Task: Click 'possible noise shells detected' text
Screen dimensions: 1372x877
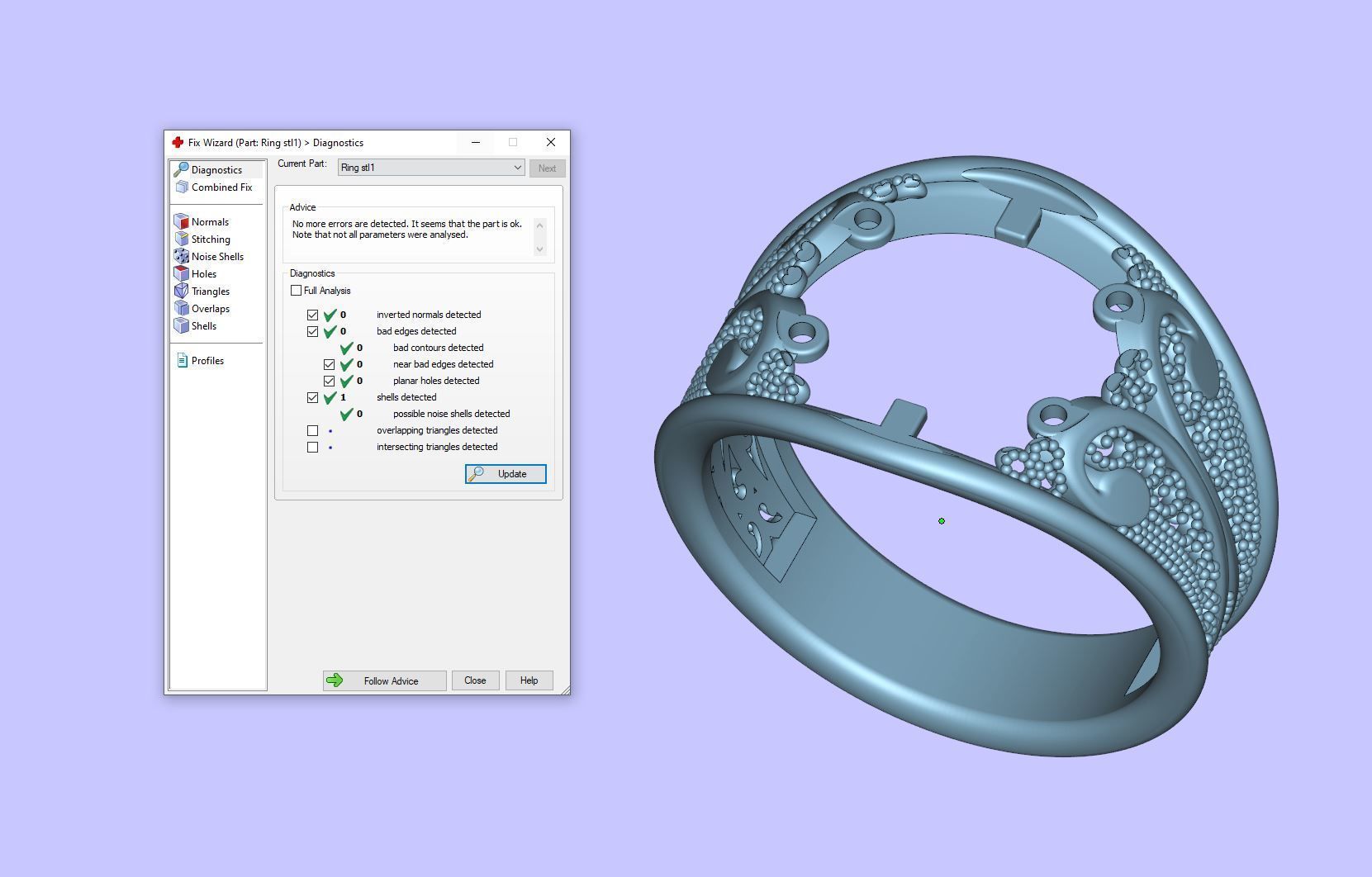Action: 452,414
